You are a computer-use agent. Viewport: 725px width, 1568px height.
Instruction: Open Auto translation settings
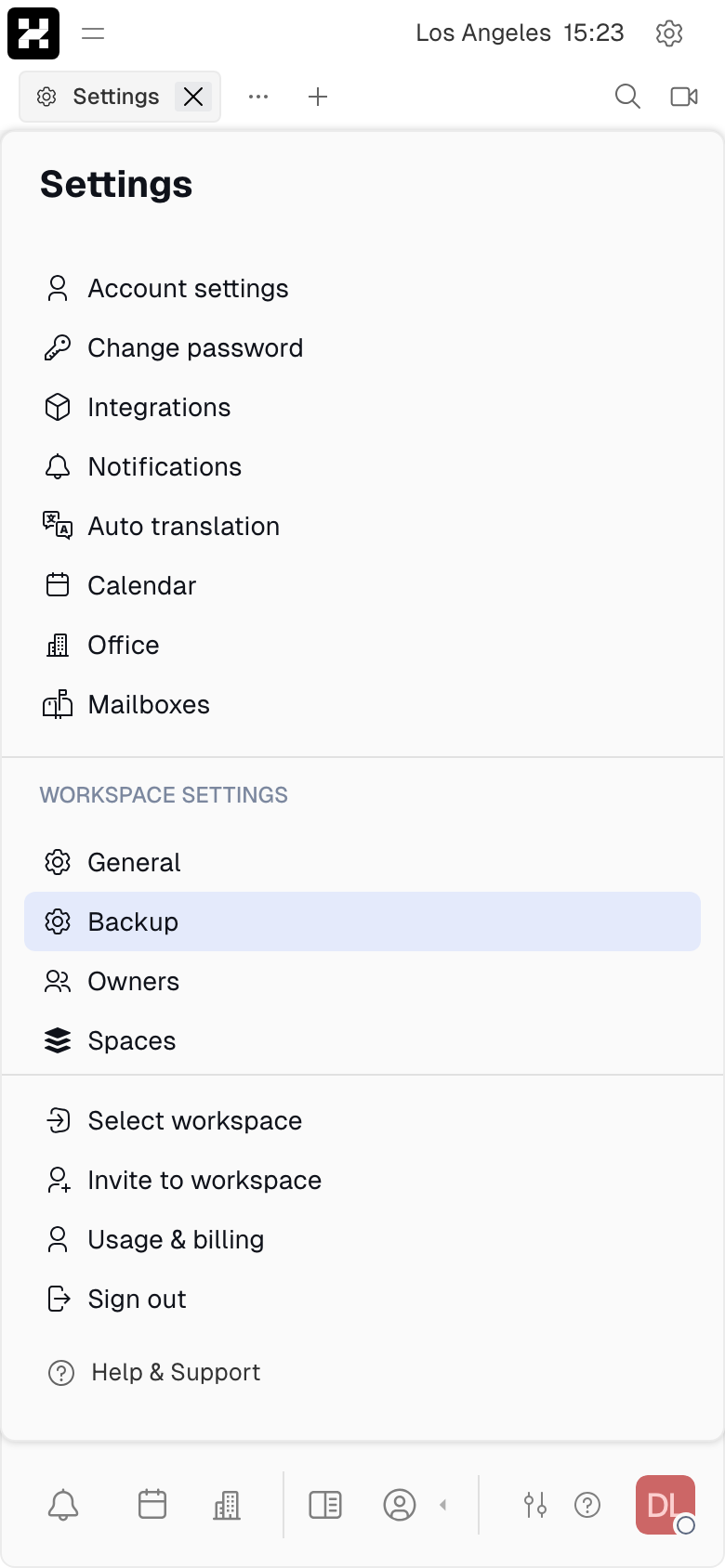click(x=362, y=526)
